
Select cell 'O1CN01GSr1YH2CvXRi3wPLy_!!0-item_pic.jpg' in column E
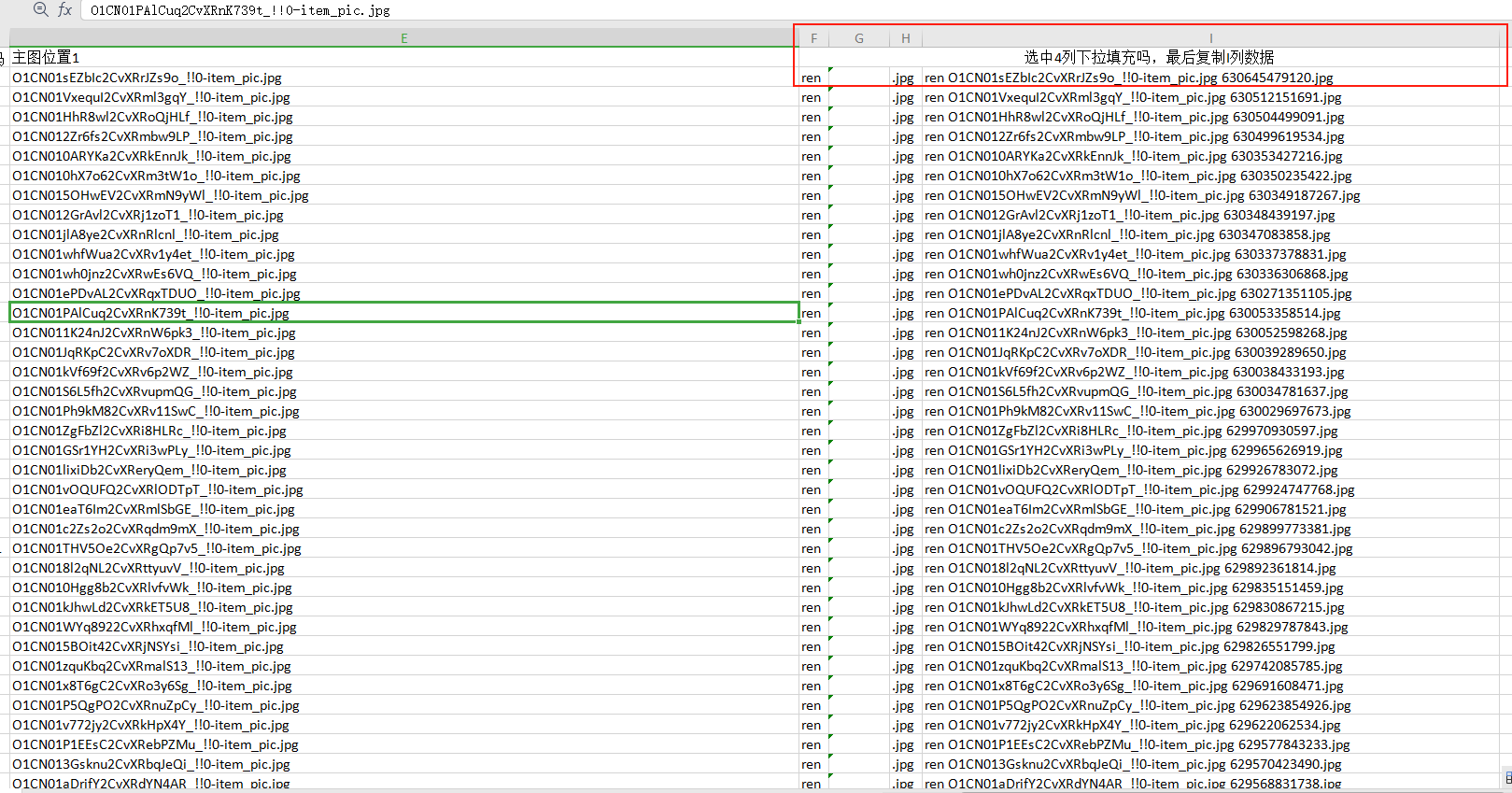click(x=403, y=450)
